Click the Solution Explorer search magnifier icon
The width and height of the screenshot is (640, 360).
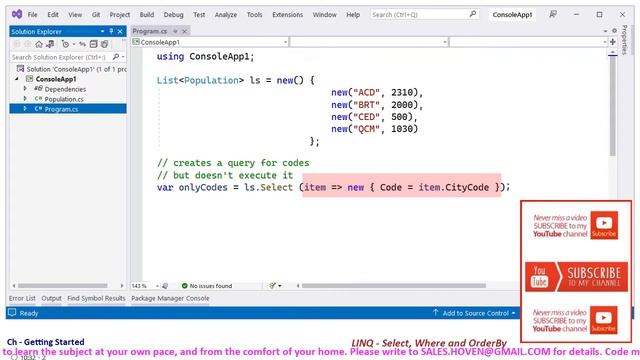point(116,57)
